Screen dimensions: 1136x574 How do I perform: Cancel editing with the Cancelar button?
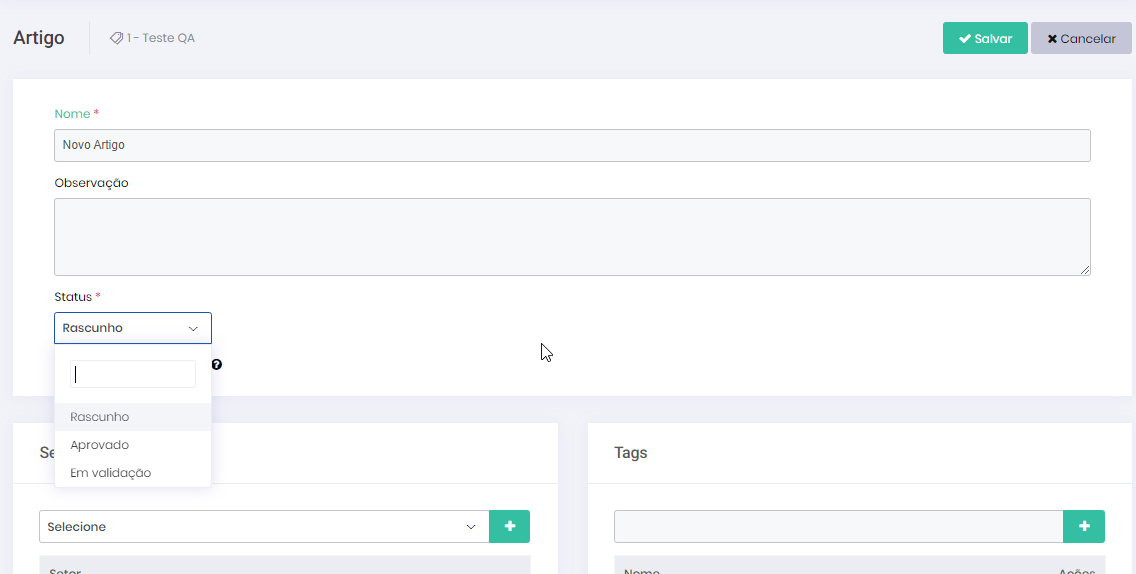(x=1080, y=38)
